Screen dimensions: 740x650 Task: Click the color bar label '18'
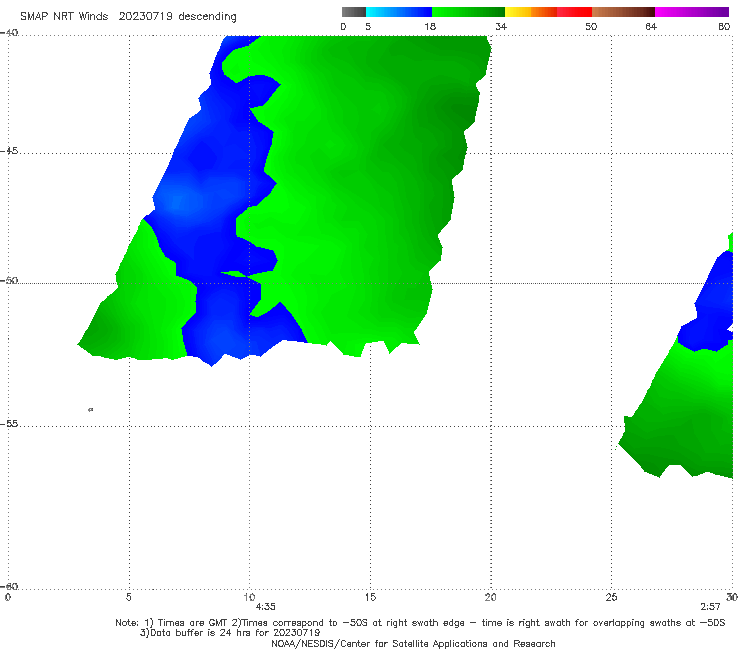[430, 26]
